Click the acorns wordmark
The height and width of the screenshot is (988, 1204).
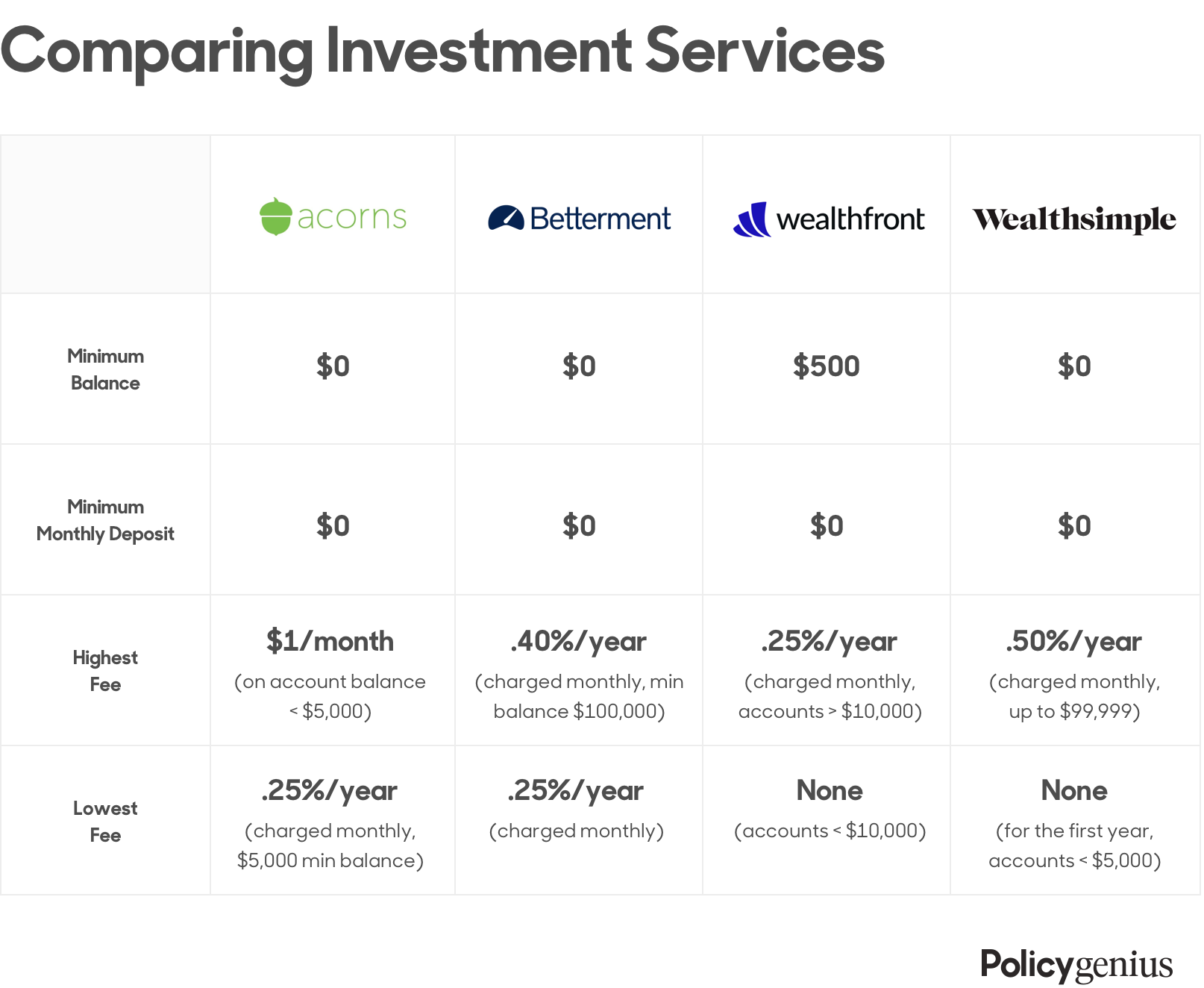click(x=351, y=217)
